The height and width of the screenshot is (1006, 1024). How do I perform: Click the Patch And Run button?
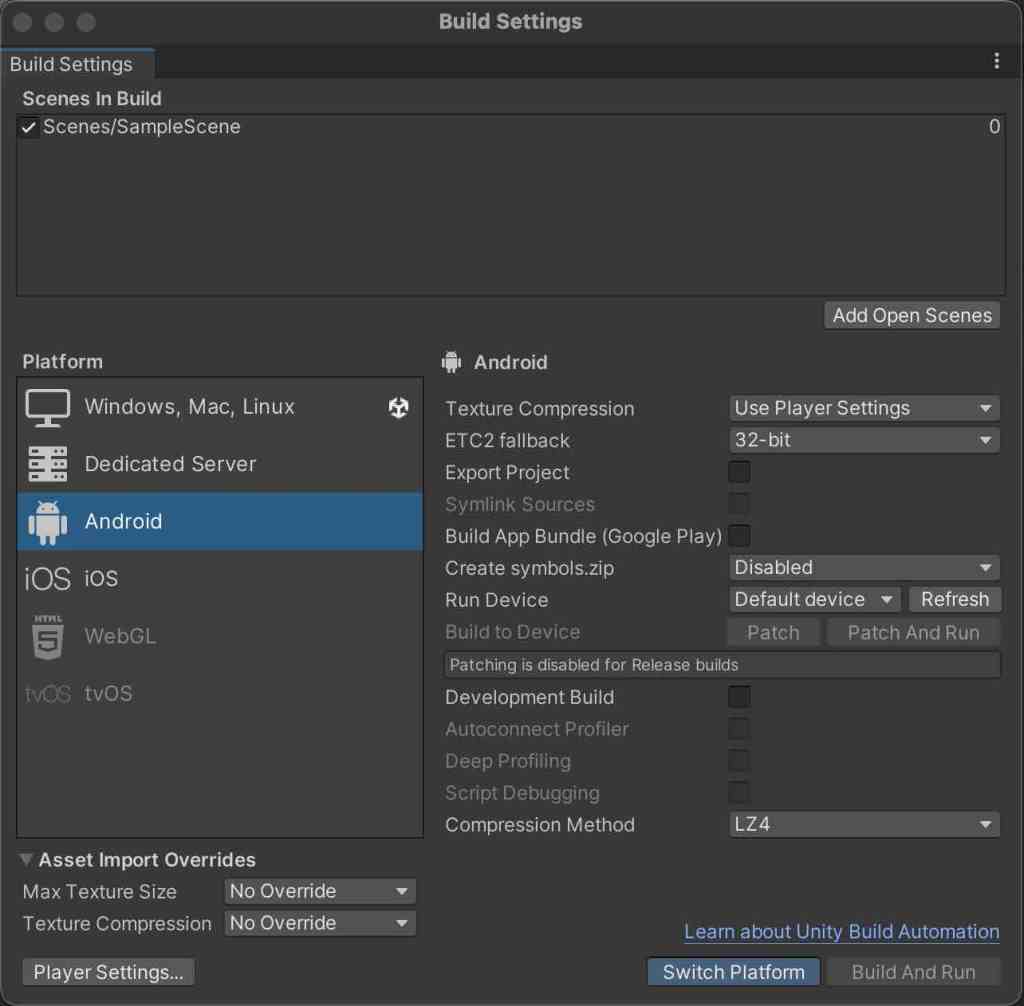(x=913, y=632)
